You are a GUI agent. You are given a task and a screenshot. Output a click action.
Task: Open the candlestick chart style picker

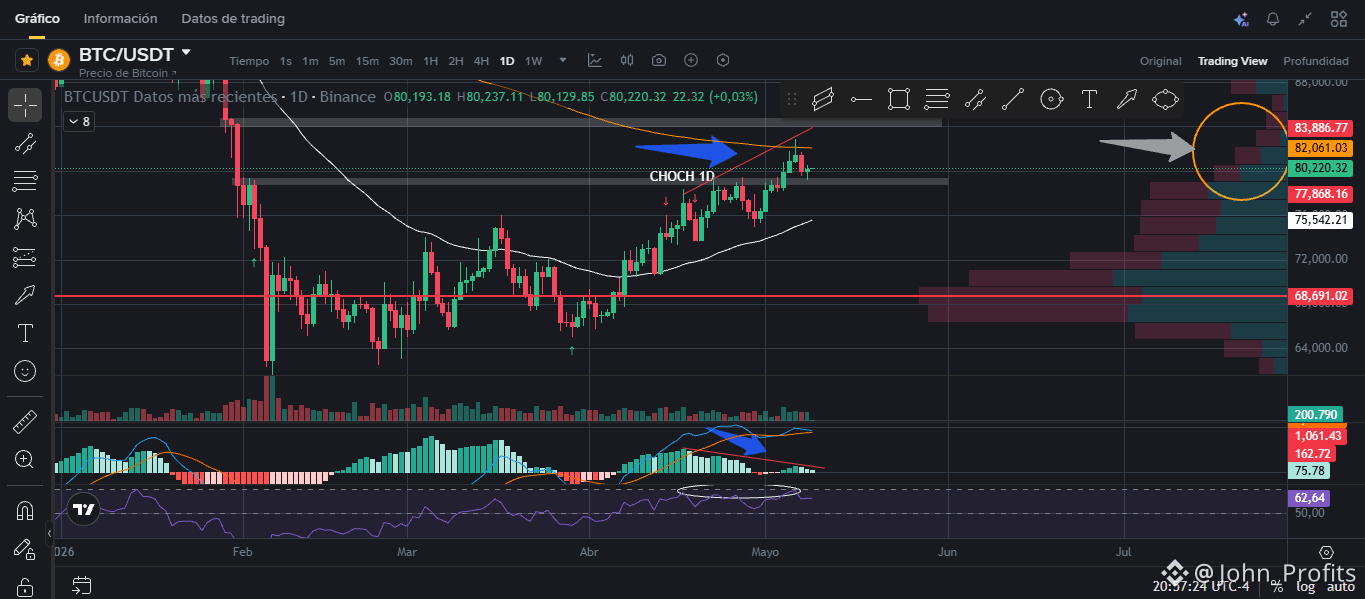(627, 60)
